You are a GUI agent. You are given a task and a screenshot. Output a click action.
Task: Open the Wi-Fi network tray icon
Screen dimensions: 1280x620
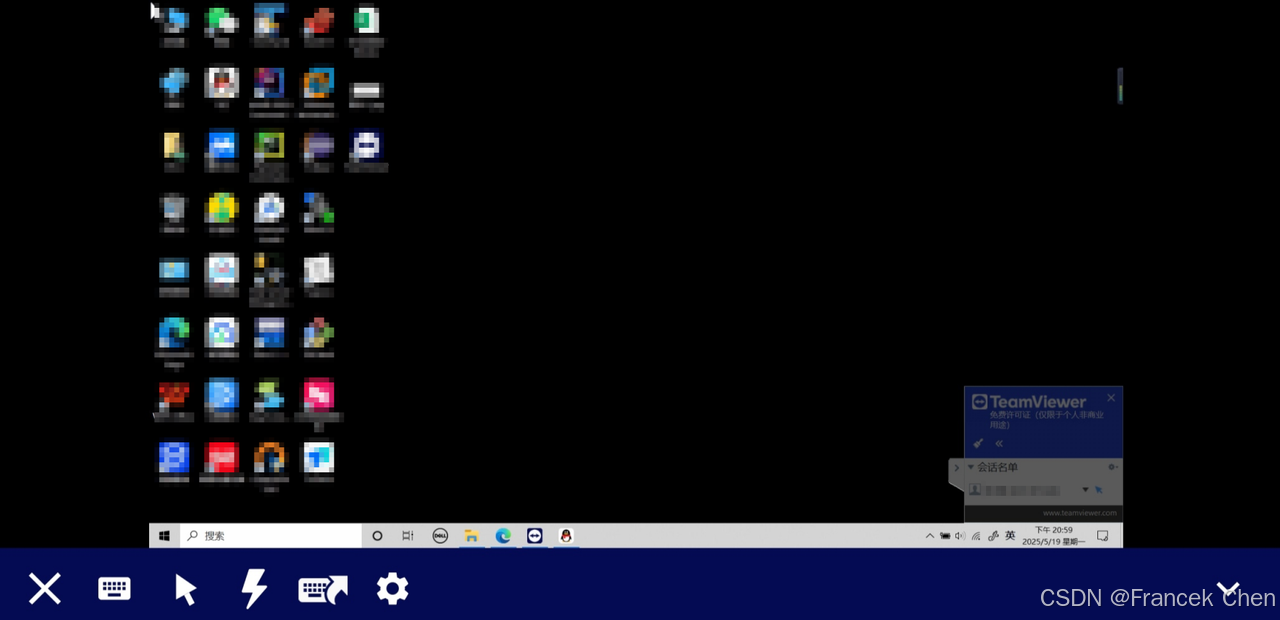pyautogui.click(x=976, y=536)
